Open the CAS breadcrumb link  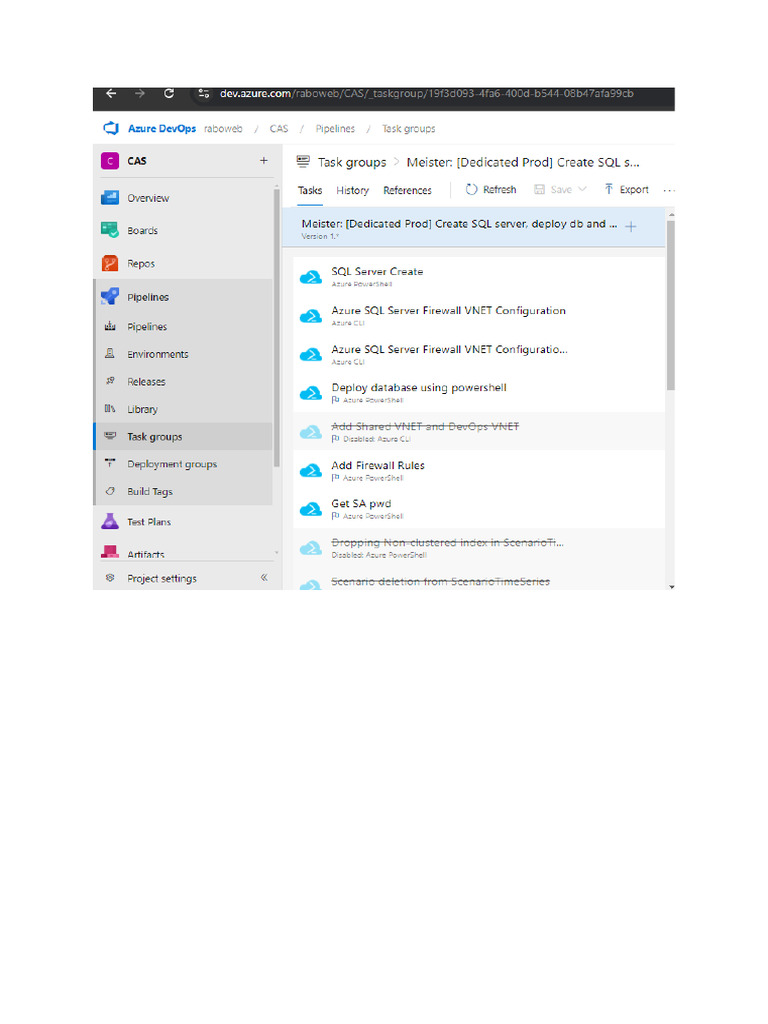(279, 129)
